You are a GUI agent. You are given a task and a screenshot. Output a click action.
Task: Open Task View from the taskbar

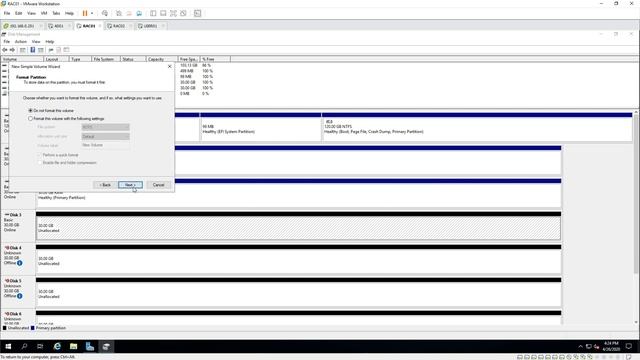(40, 347)
